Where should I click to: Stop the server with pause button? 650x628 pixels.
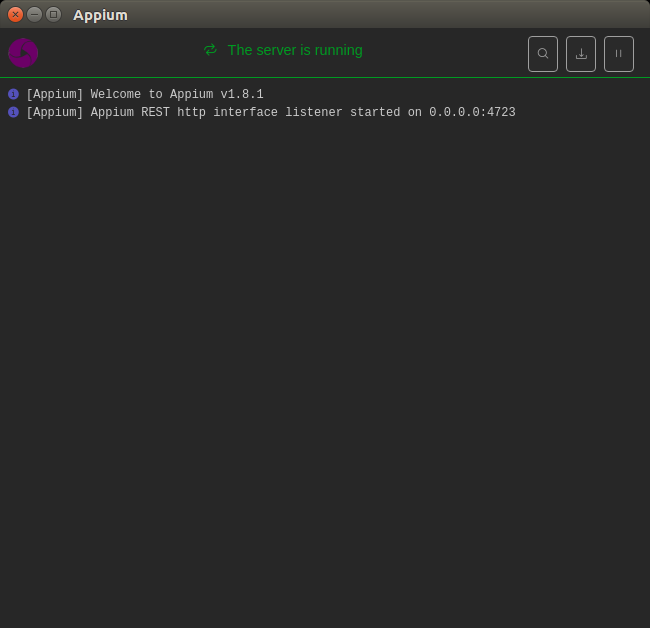click(618, 54)
